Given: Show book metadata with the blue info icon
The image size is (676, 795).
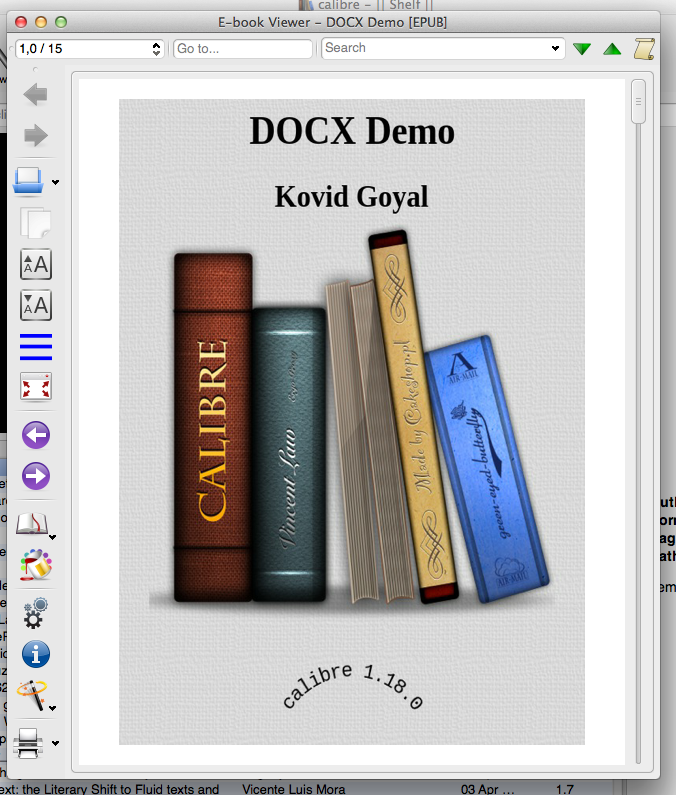Looking at the screenshot, I should [x=35, y=654].
